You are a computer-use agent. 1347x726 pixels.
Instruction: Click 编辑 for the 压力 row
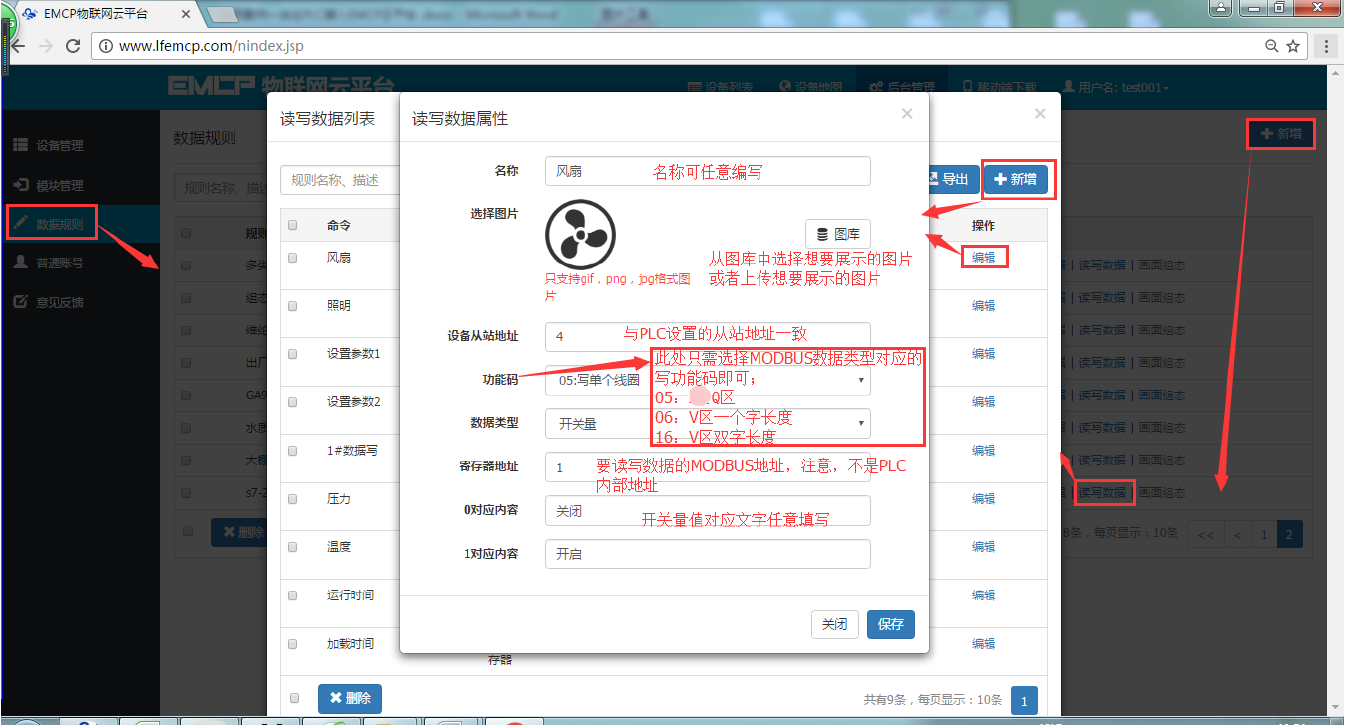[x=983, y=499]
